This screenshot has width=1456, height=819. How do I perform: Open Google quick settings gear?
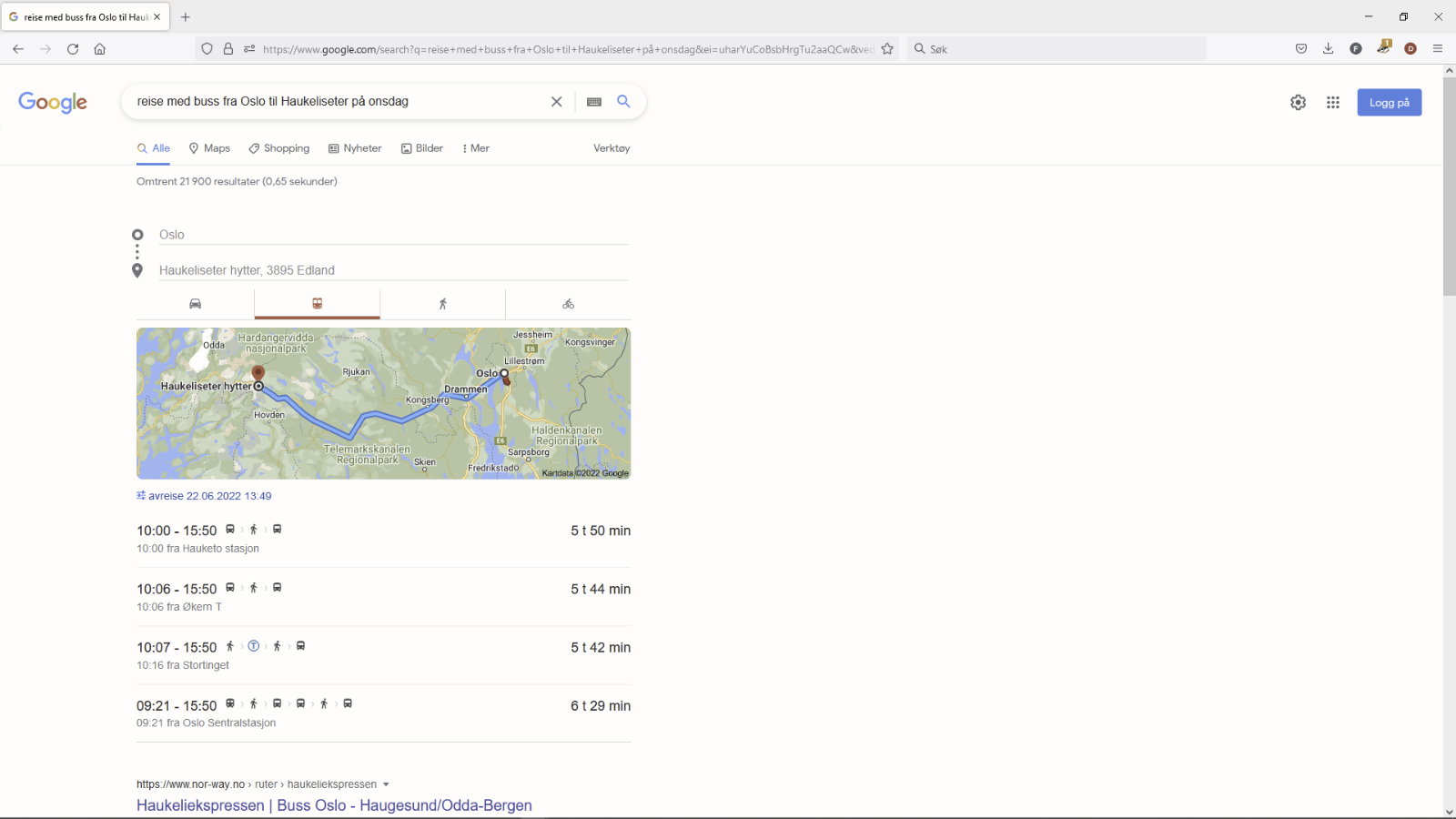click(x=1299, y=103)
